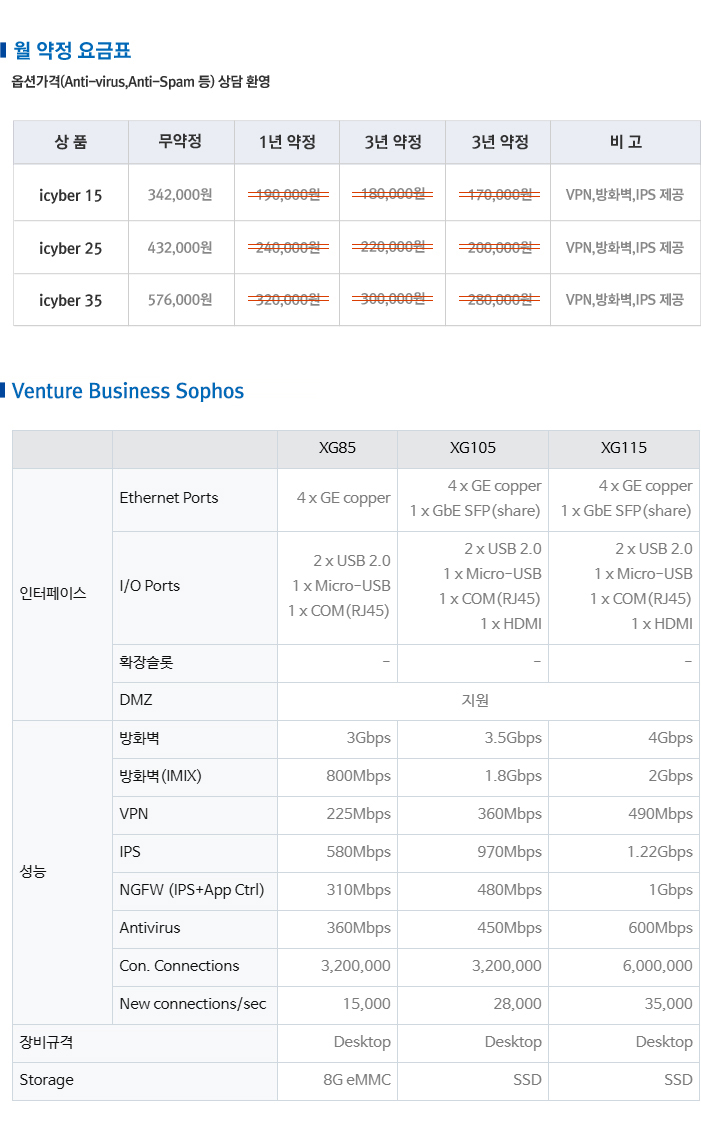This screenshot has height=1143, width=701.
Task: Click the 342,000원 no-contract price
Action: (x=180, y=196)
